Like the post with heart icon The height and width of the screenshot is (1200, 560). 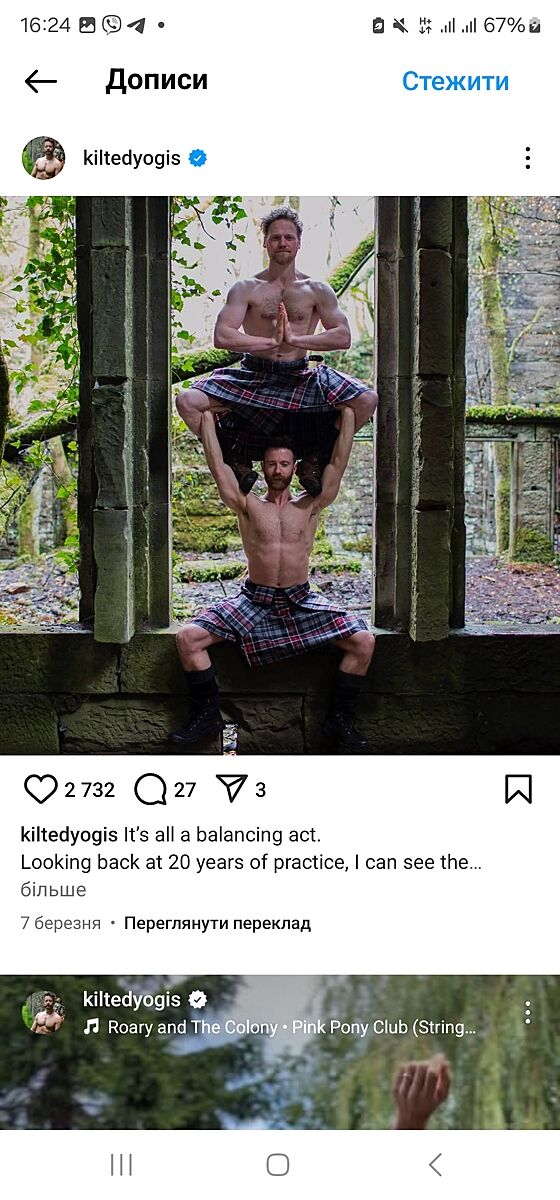pyautogui.click(x=40, y=790)
